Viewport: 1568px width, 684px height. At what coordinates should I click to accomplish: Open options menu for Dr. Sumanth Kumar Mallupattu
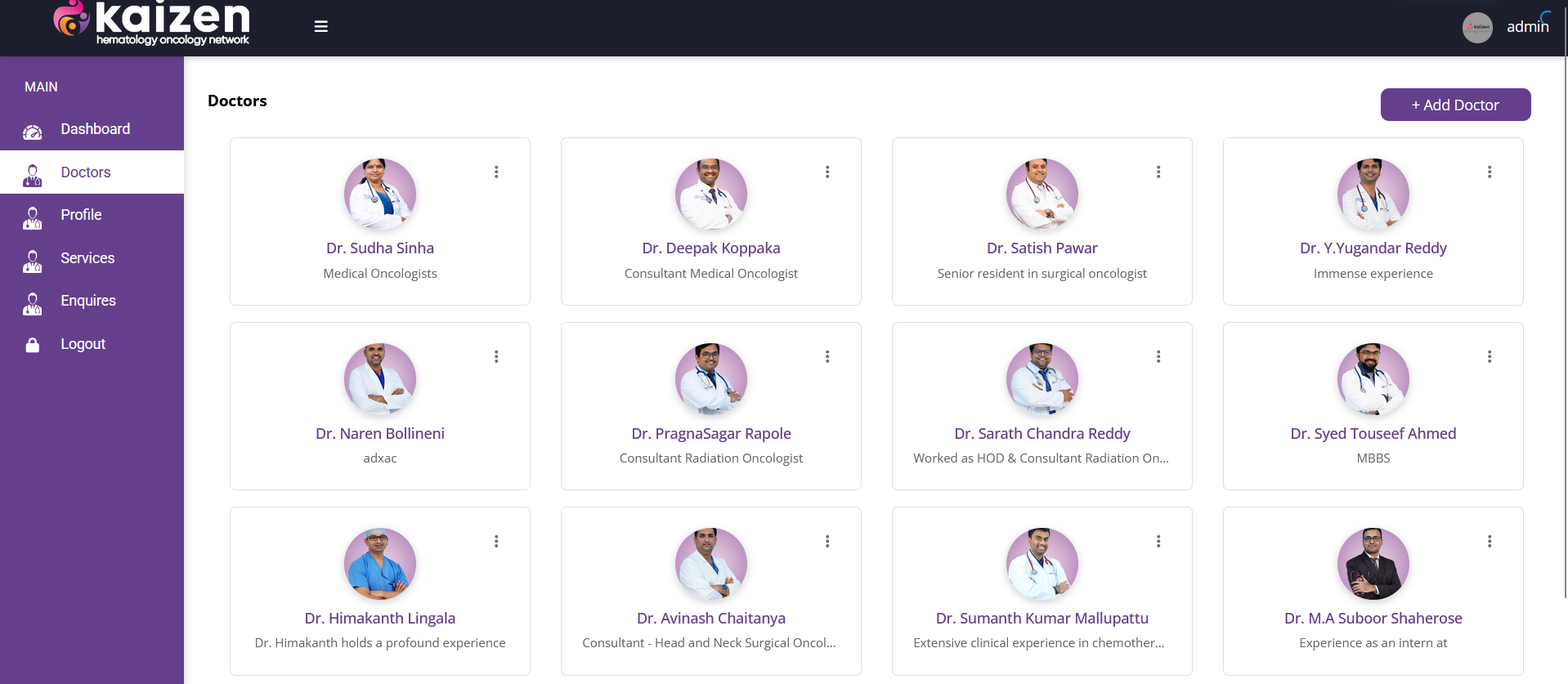tap(1158, 541)
